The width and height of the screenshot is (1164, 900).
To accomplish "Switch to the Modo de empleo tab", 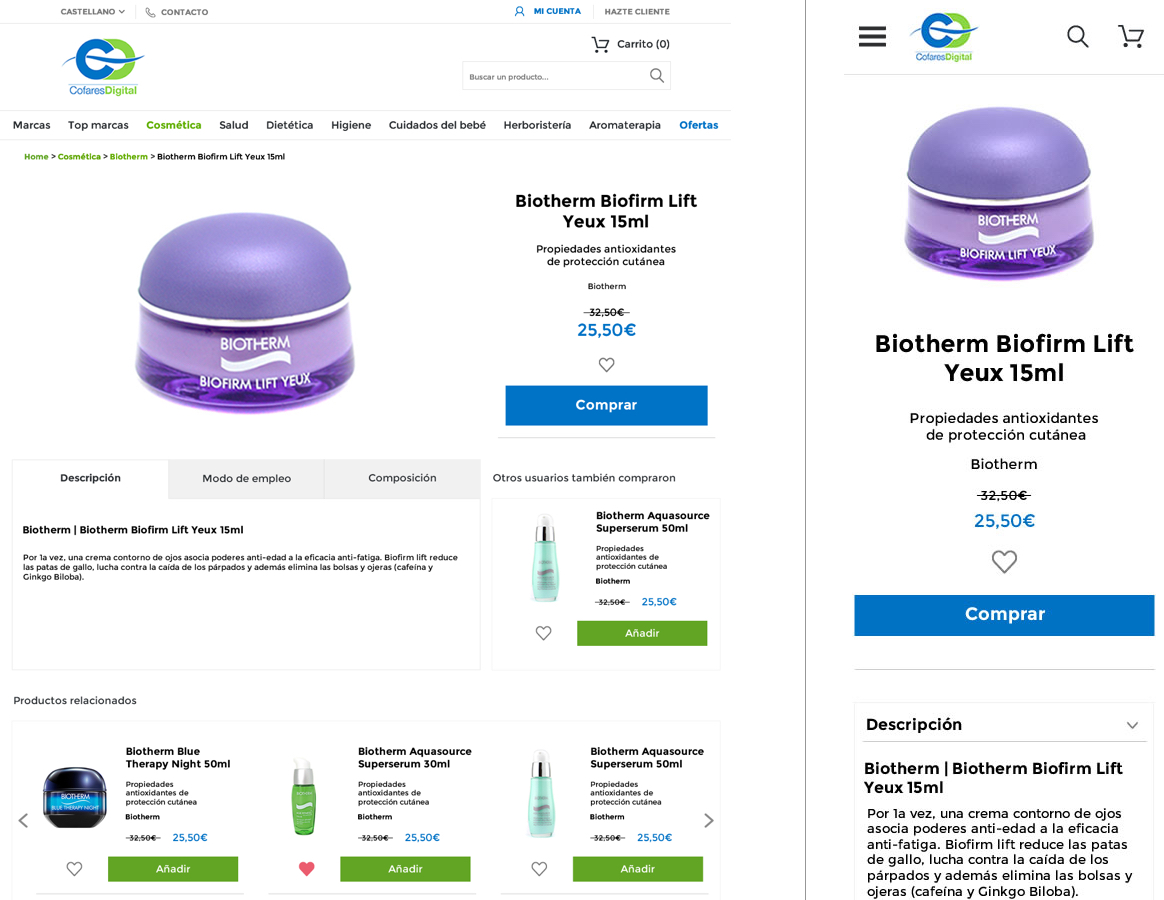I will [246, 478].
